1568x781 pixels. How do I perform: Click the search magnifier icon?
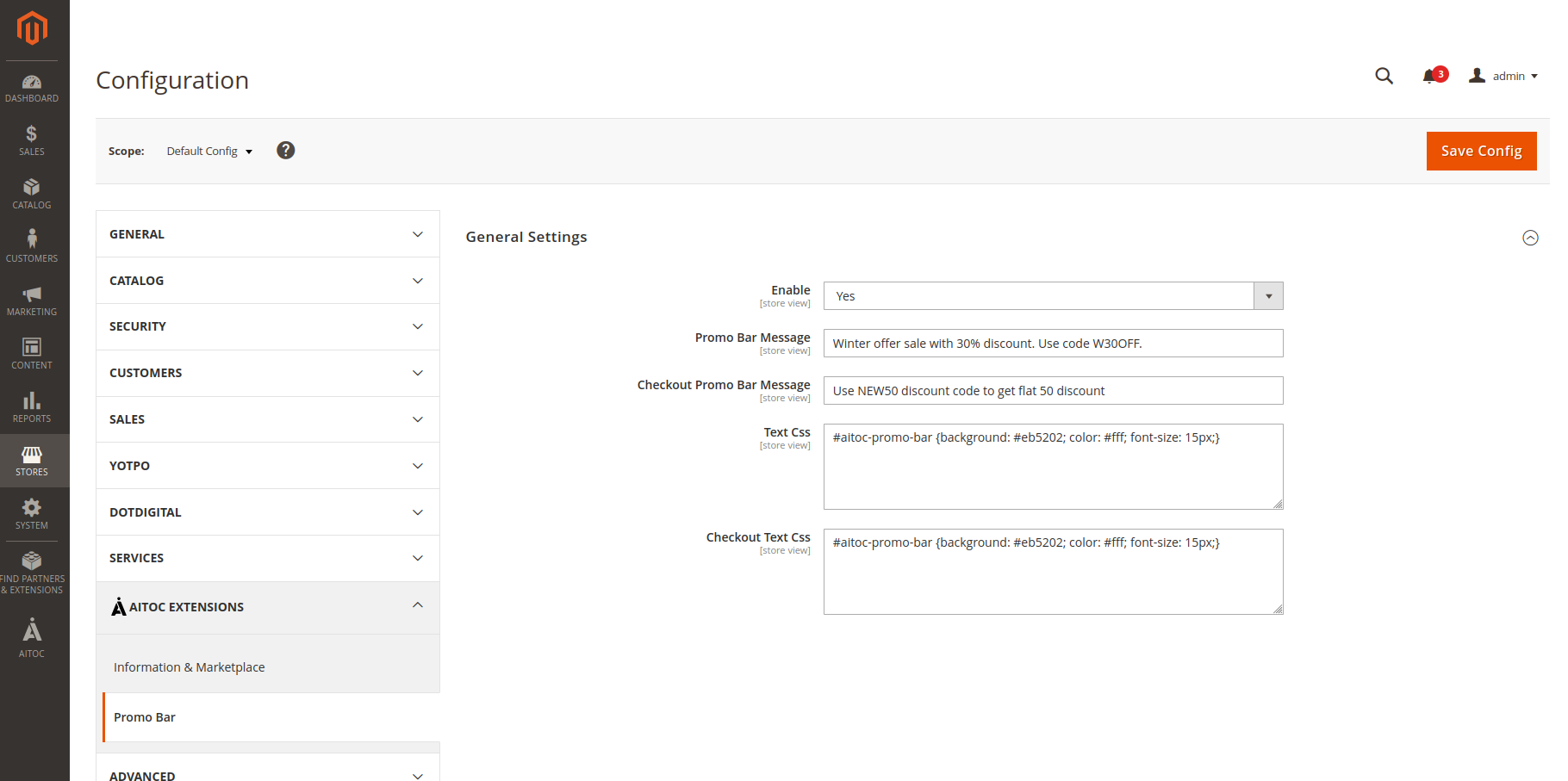tap(1384, 76)
